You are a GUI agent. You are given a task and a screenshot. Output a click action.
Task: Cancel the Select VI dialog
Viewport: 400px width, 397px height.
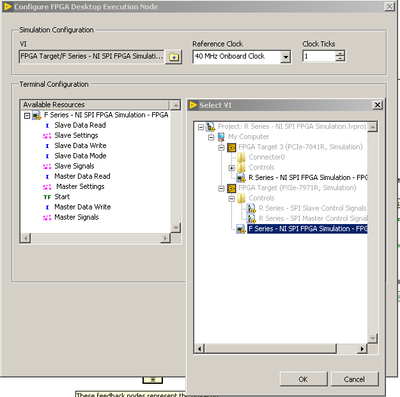point(354,379)
